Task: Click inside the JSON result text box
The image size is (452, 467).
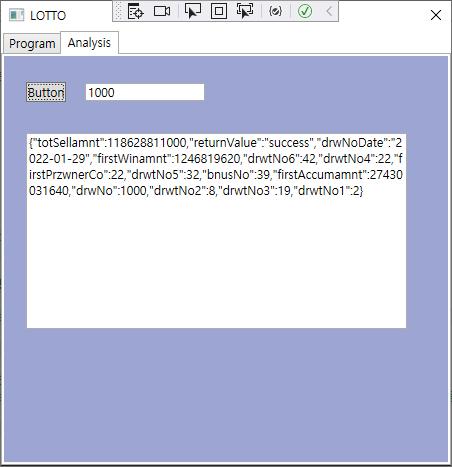Action: (216, 231)
